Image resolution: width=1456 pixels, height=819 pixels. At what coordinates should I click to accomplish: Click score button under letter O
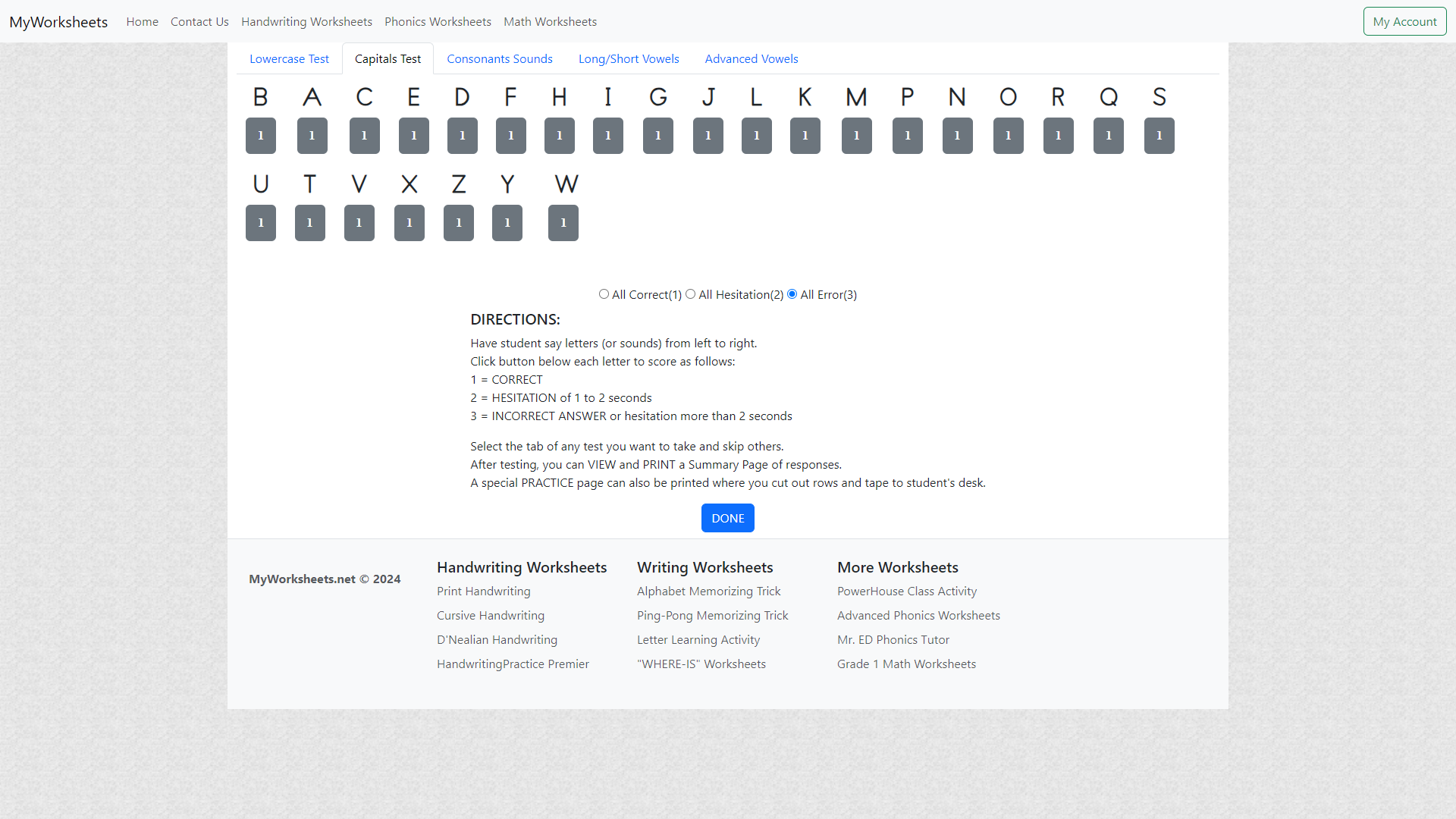(x=1009, y=136)
